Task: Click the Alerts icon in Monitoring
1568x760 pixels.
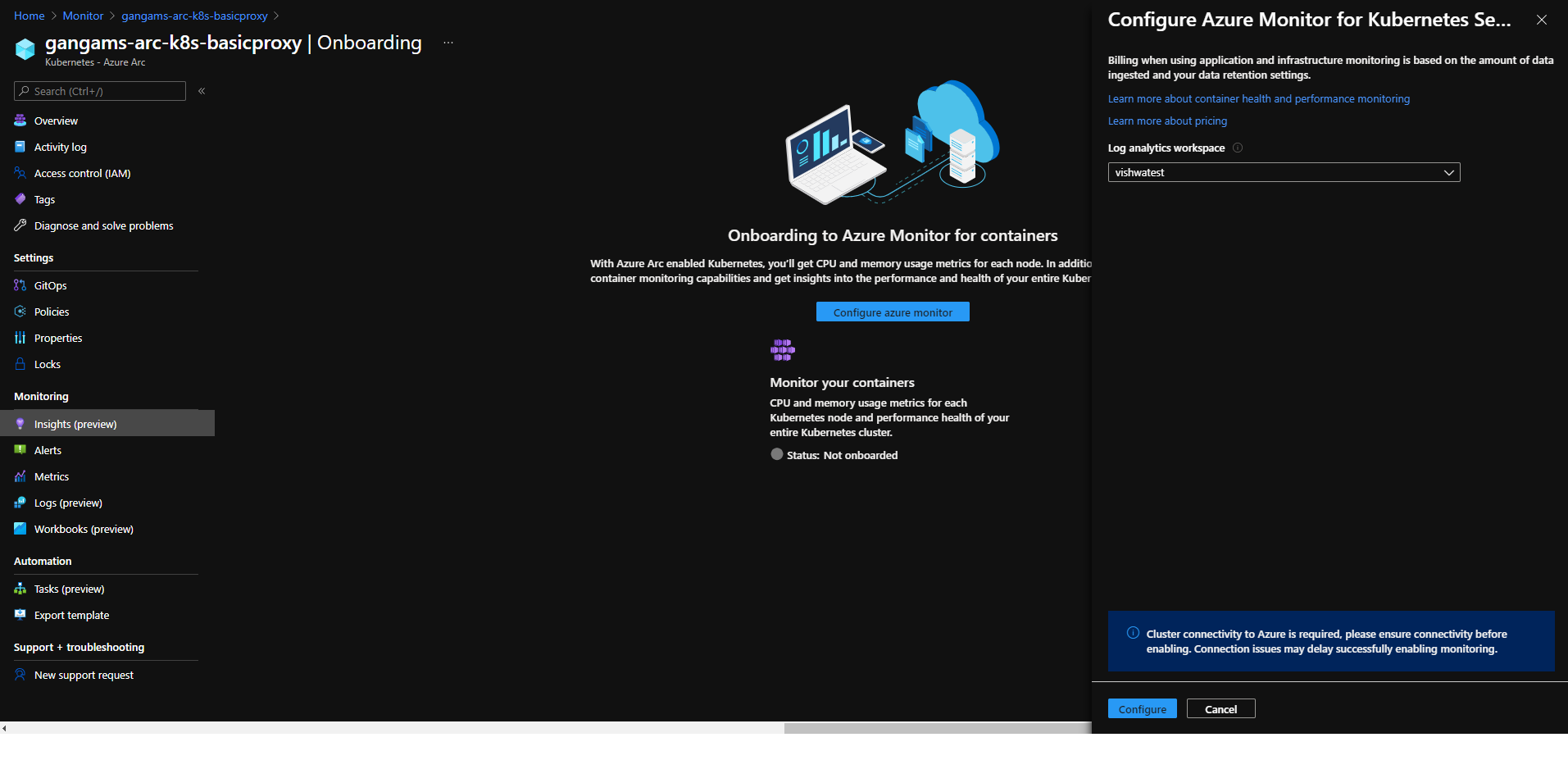Action: tap(20, 450)
